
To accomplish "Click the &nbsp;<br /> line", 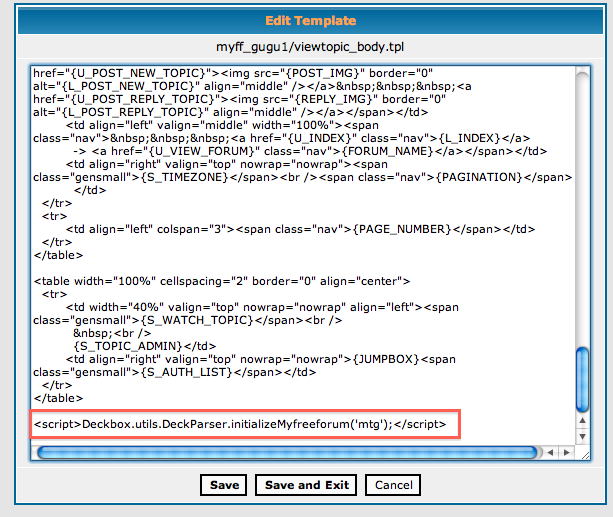I will coord(112,333).
